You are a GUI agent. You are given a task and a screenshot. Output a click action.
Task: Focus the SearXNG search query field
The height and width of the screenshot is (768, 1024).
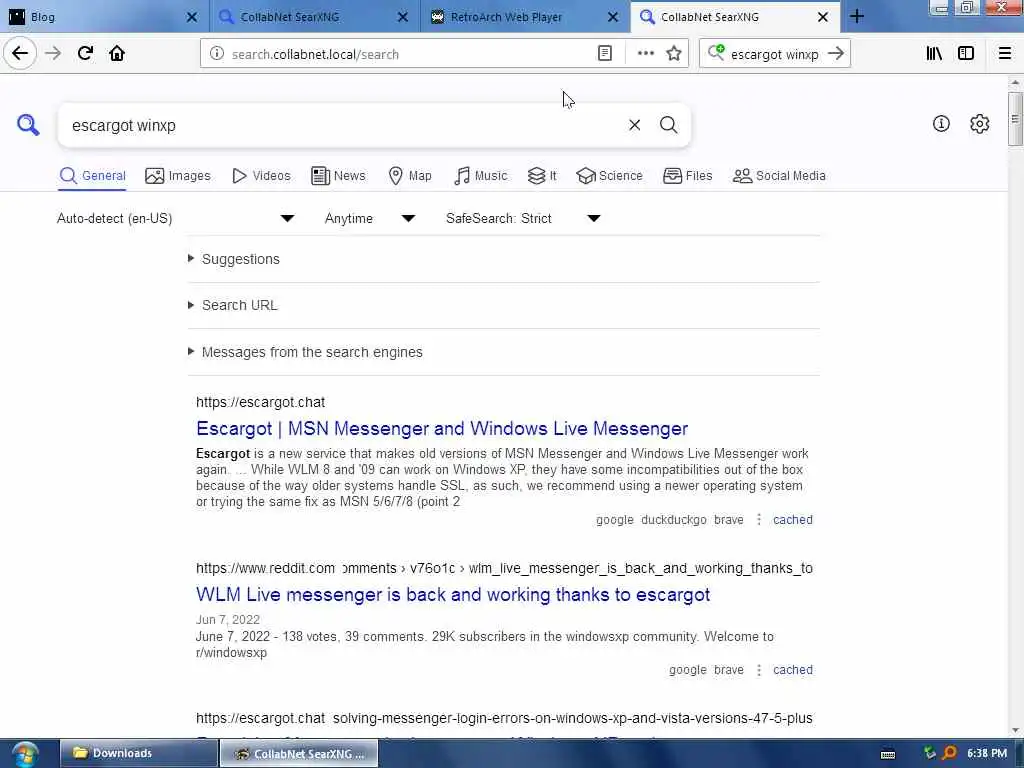343,125
